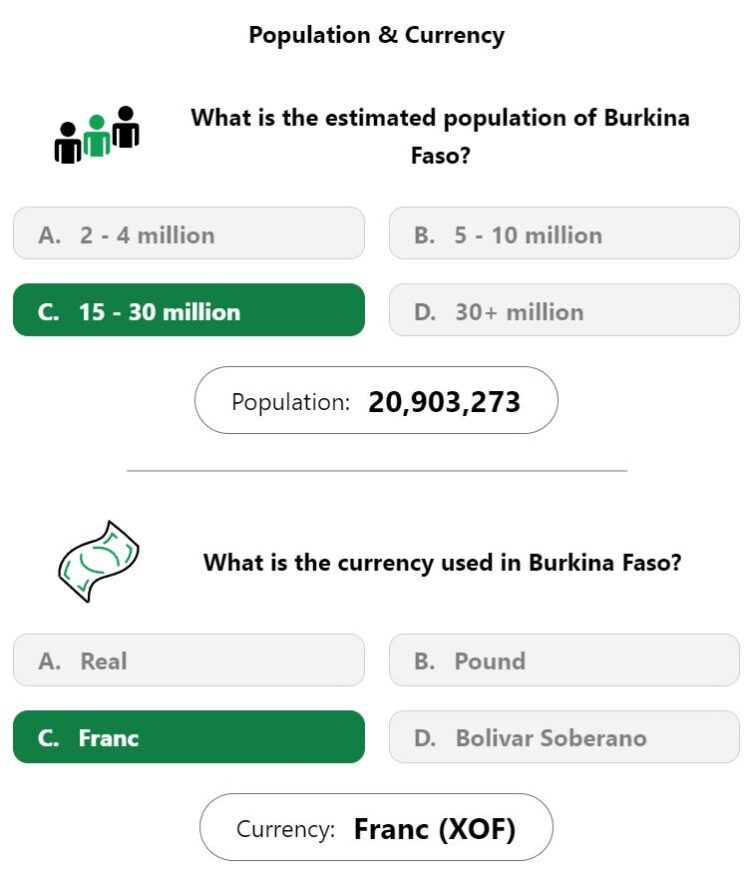
Task: Click the green banknote currency icon
Action: point(98,561)
